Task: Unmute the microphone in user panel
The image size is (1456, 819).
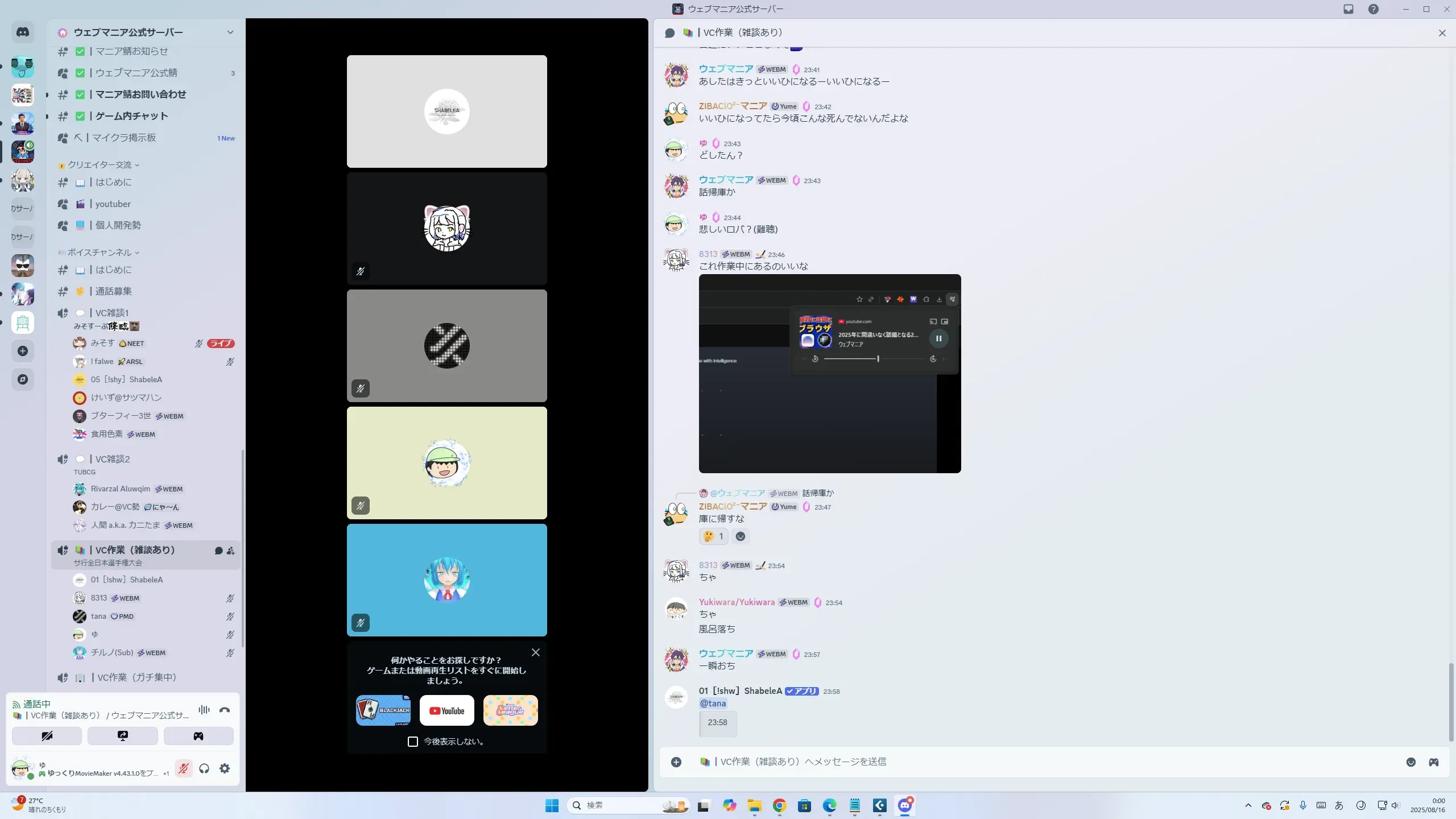Action: coord(183,769)
